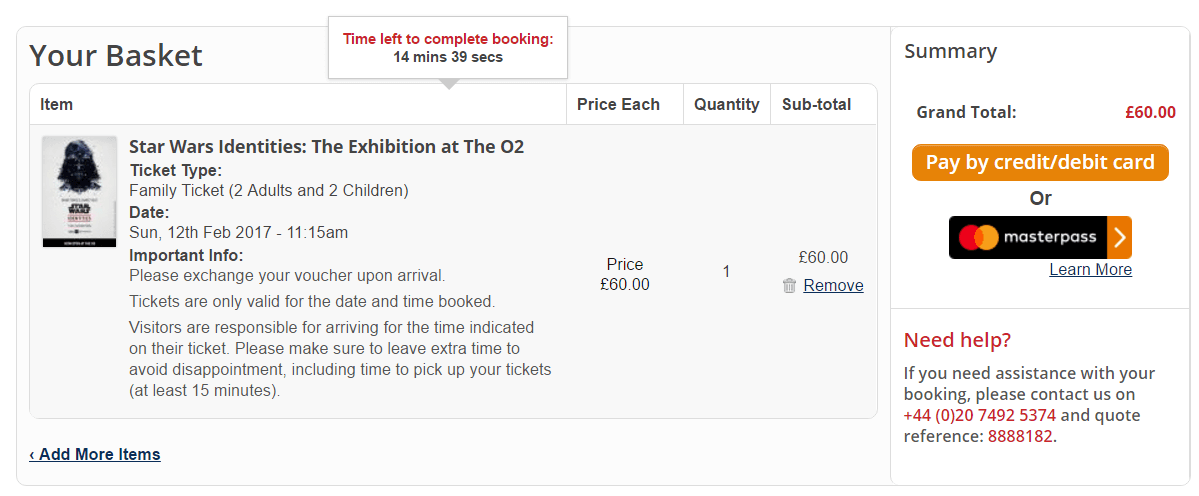Click the quantity value 1
Image resolution: width=1199 pixels, height=496 pixels.
(726, 271)
